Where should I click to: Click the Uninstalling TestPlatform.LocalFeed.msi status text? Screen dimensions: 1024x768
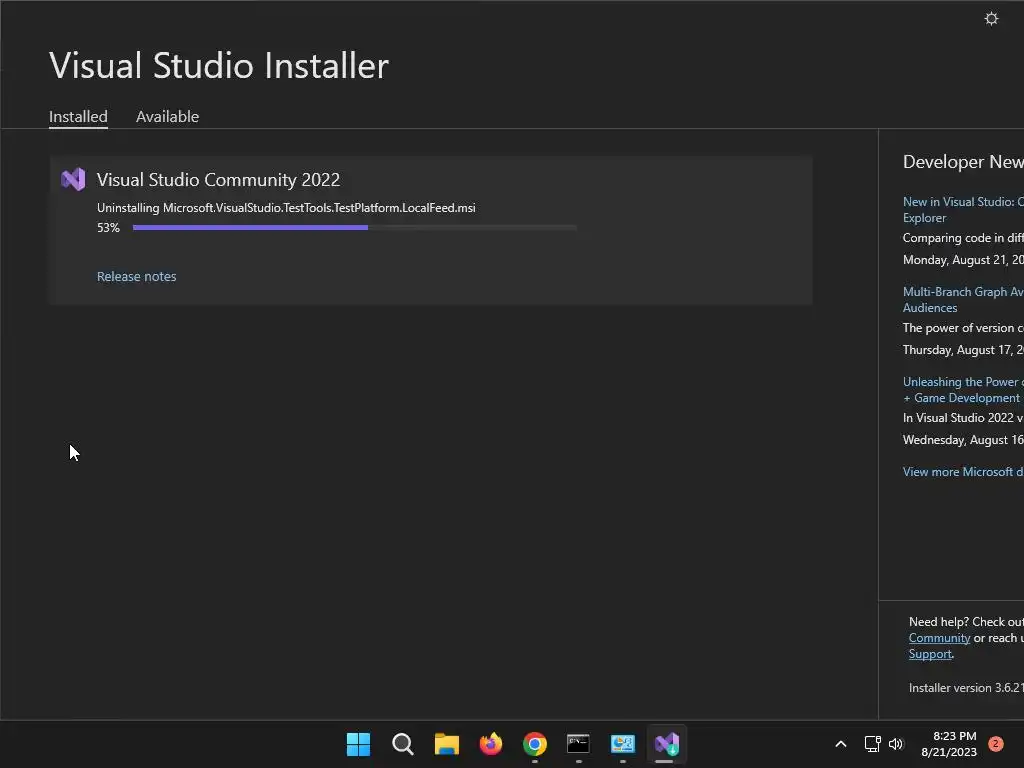click(x=286, y=208)
